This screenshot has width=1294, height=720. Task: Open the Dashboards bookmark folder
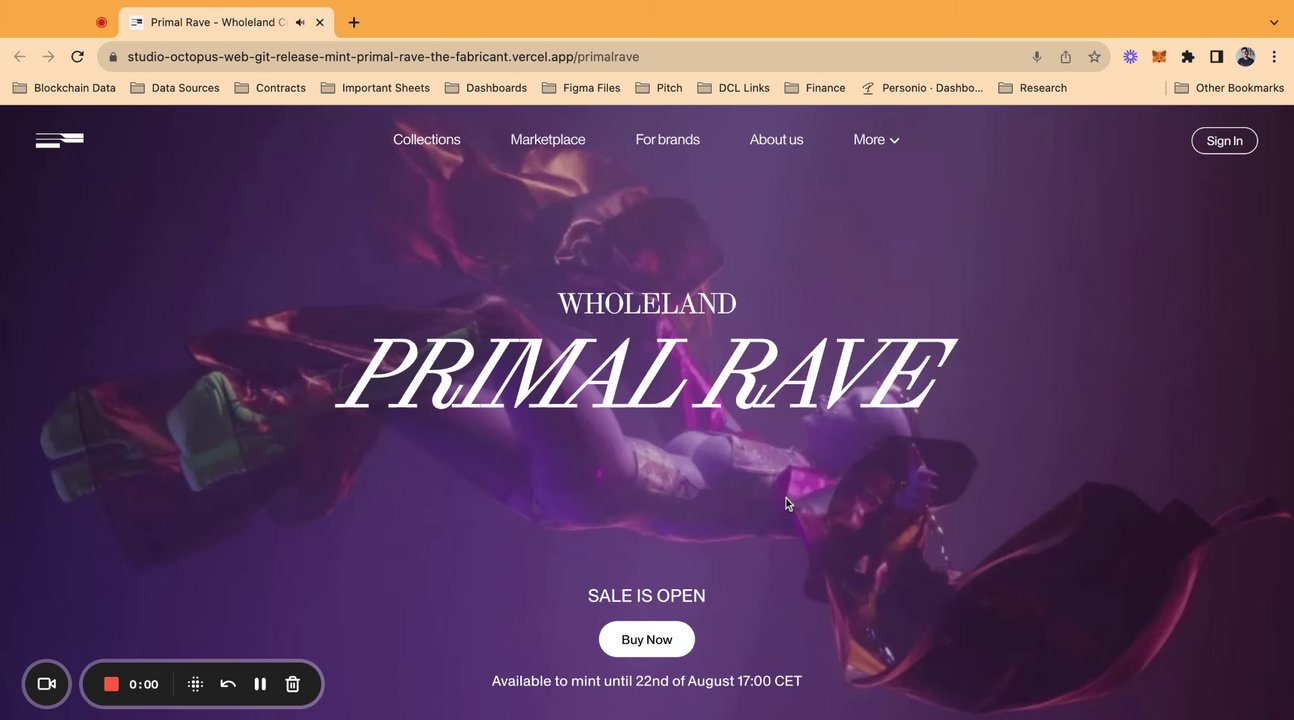tap(486, 88)
